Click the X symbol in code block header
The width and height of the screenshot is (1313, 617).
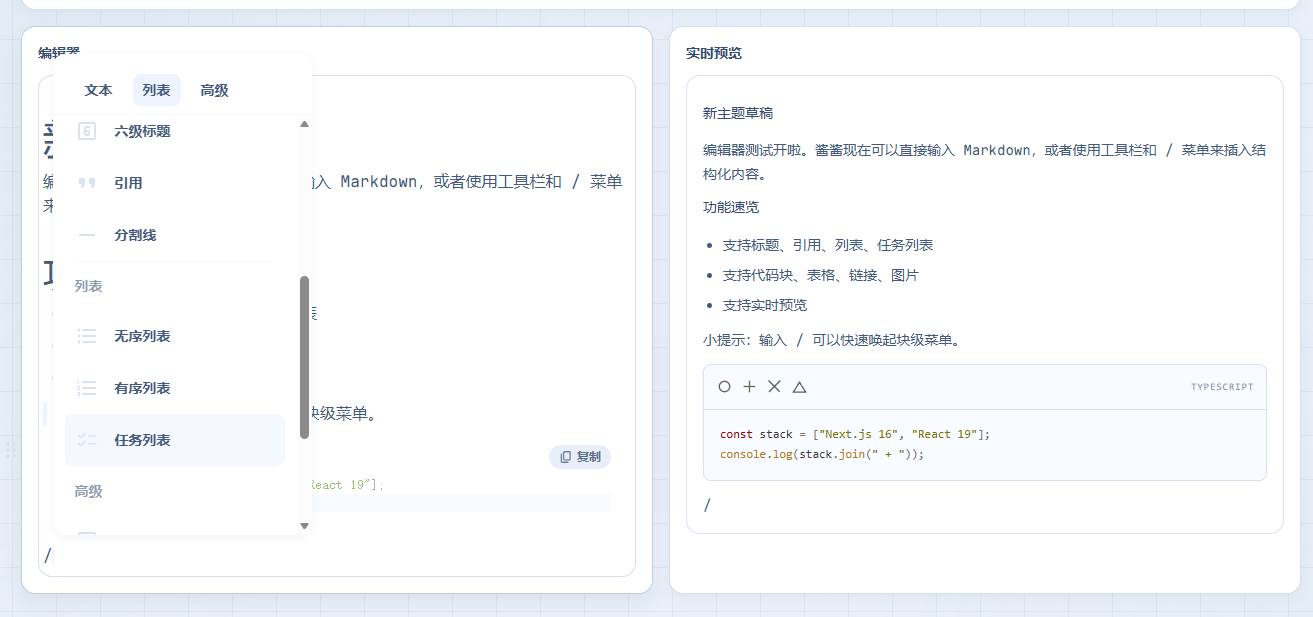coord(774,387)
